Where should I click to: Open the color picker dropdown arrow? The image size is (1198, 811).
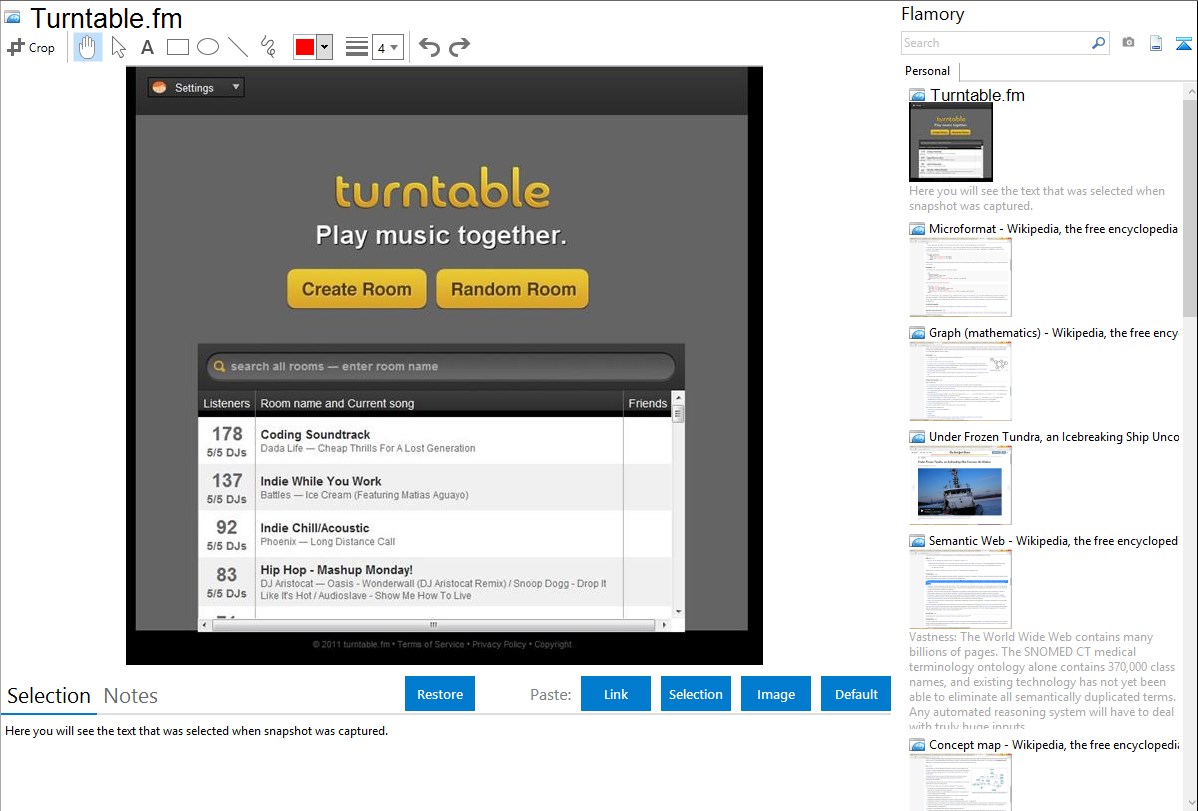pyautogui.click(x=324, y=47)
